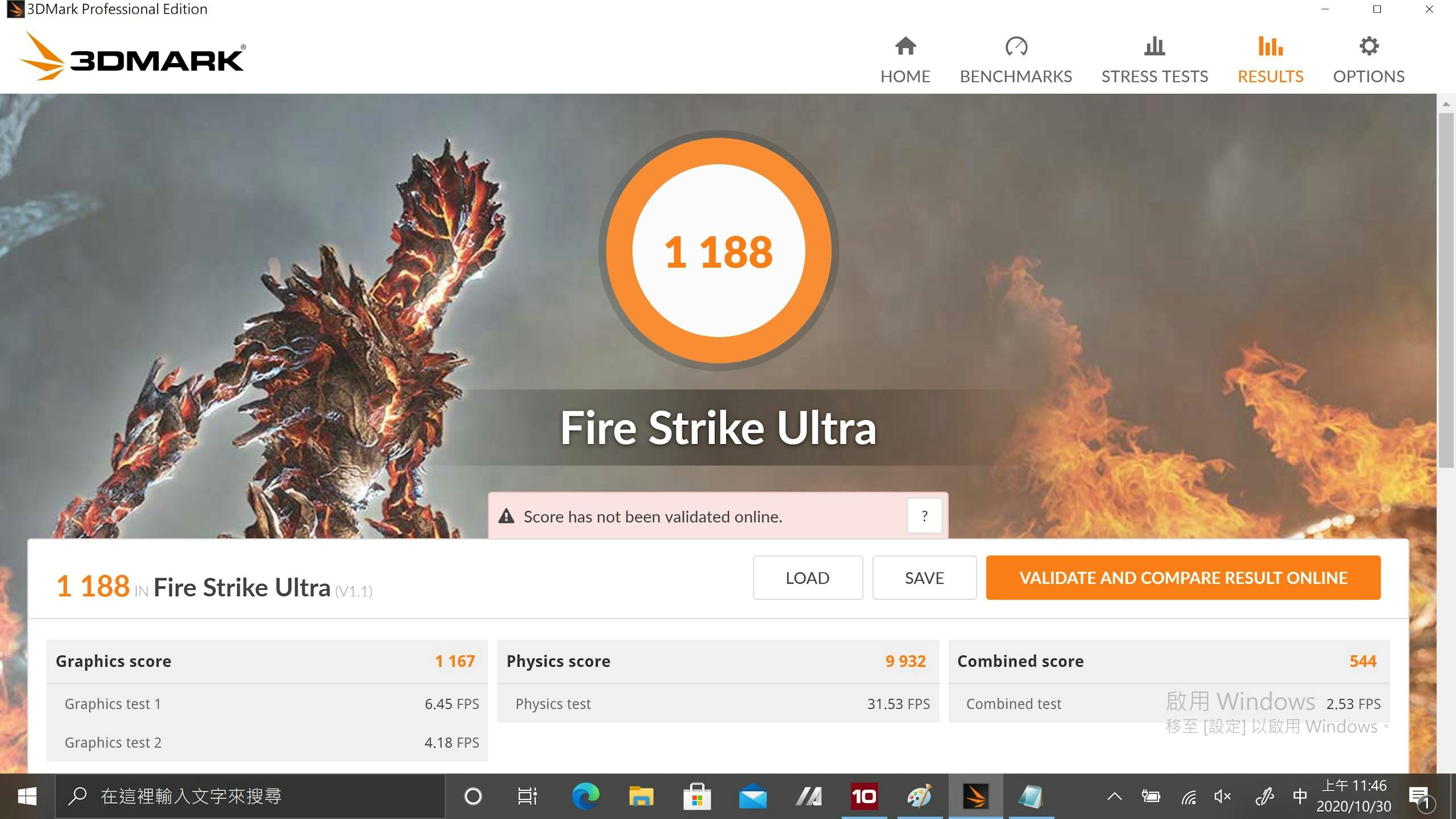
Task: Open the Wi-Fi network tray icon
Action: (1189, 796)
